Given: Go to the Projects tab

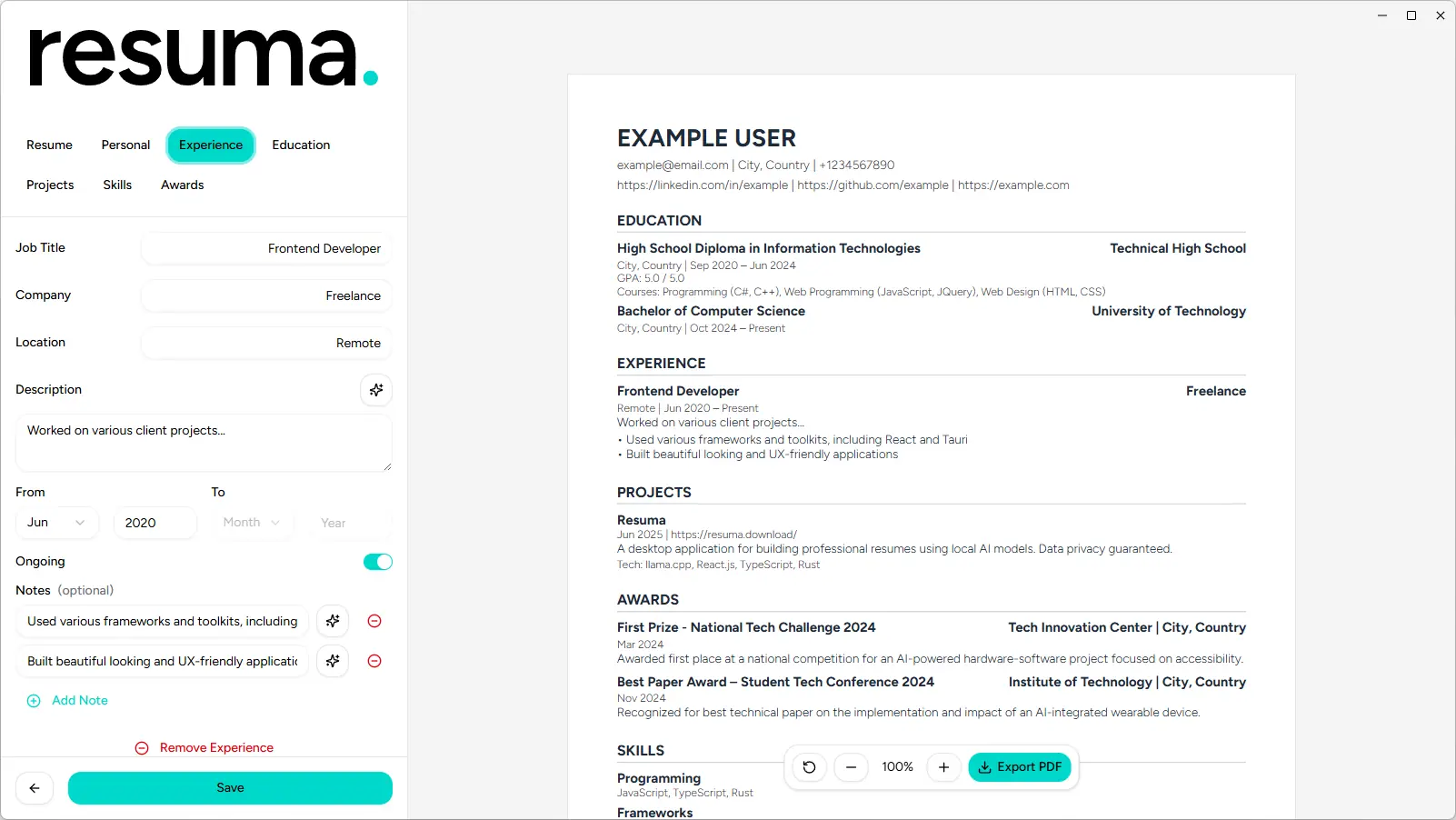Looking at the screenshot, I should [x=50, y=185].
